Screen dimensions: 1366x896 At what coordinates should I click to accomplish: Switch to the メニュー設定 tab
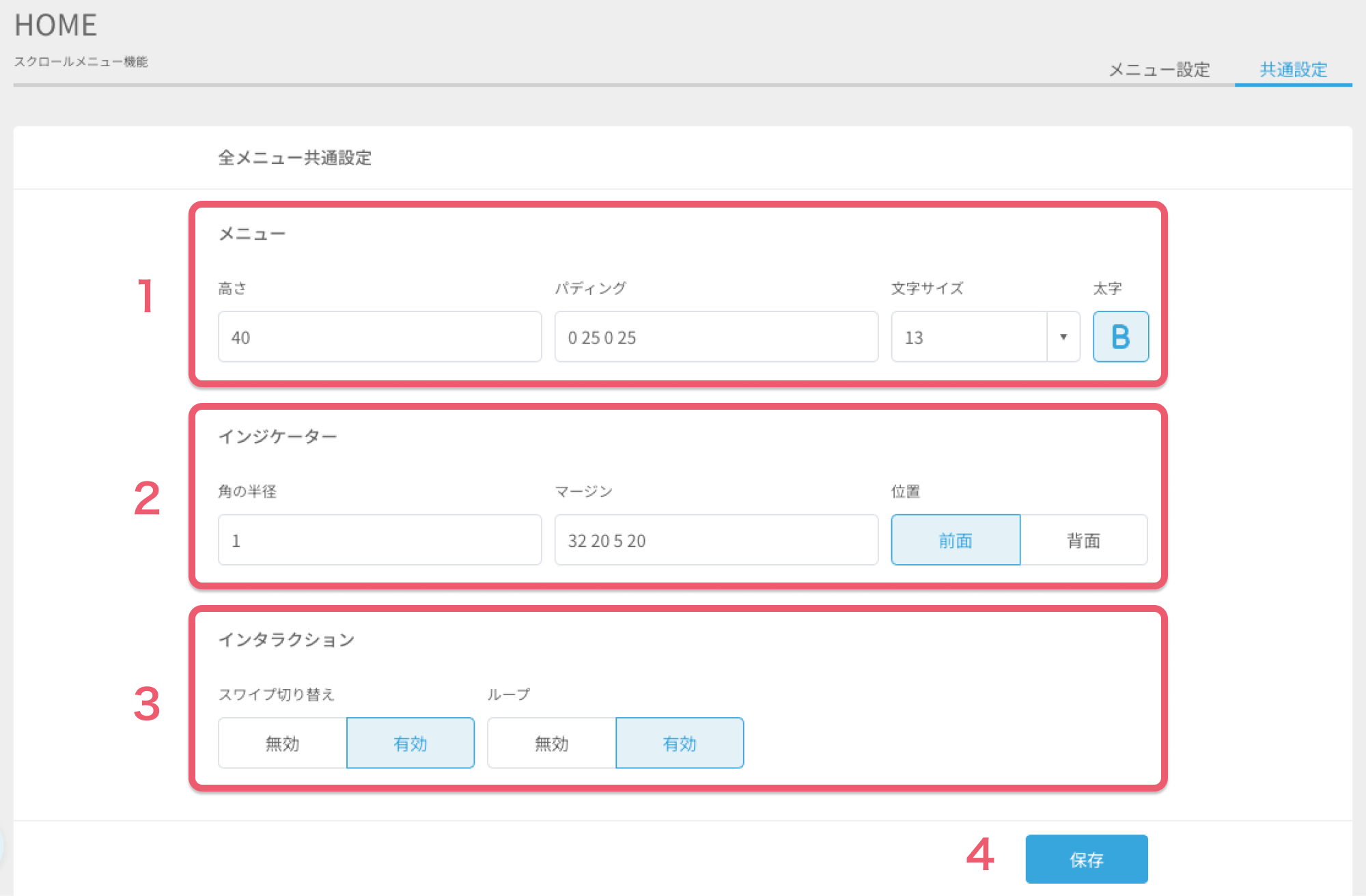1159,70
